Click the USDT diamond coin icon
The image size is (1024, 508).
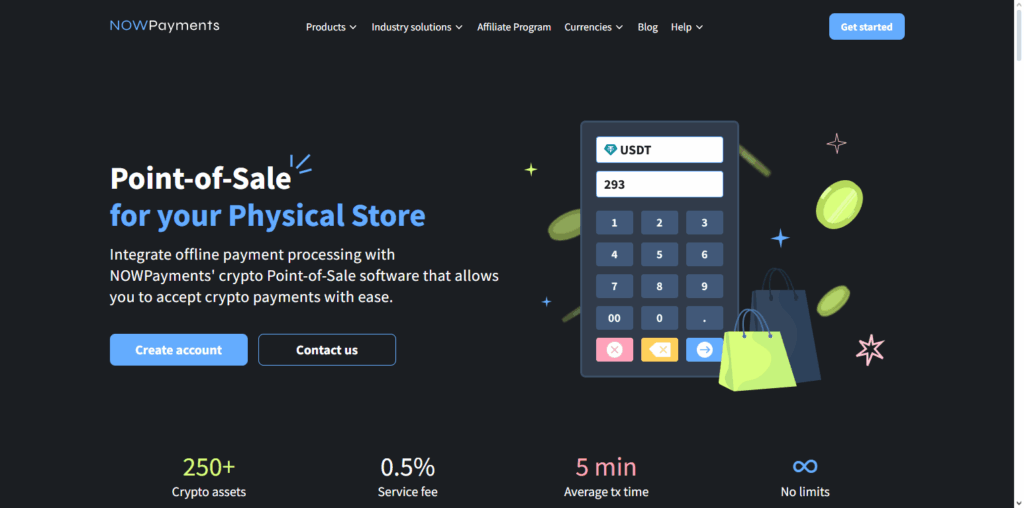pyautogui.click(x=611, y=150)
